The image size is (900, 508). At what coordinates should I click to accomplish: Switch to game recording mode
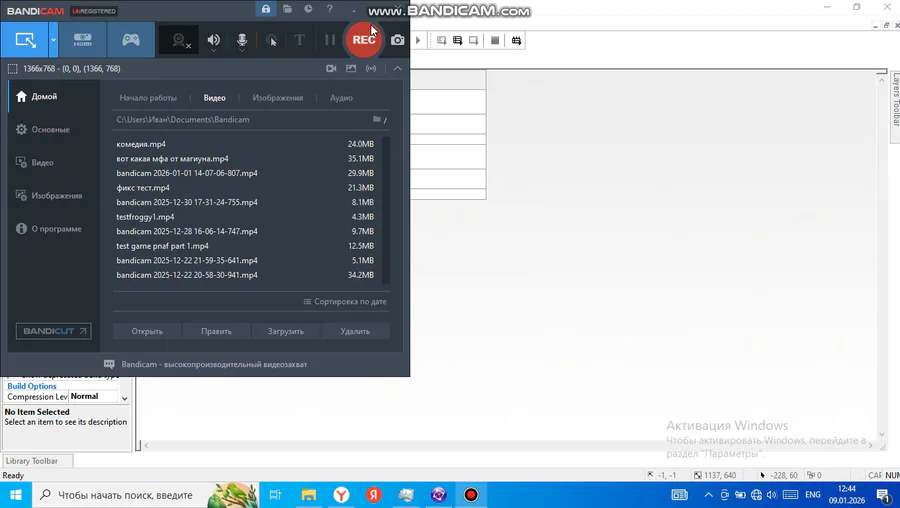131,40
